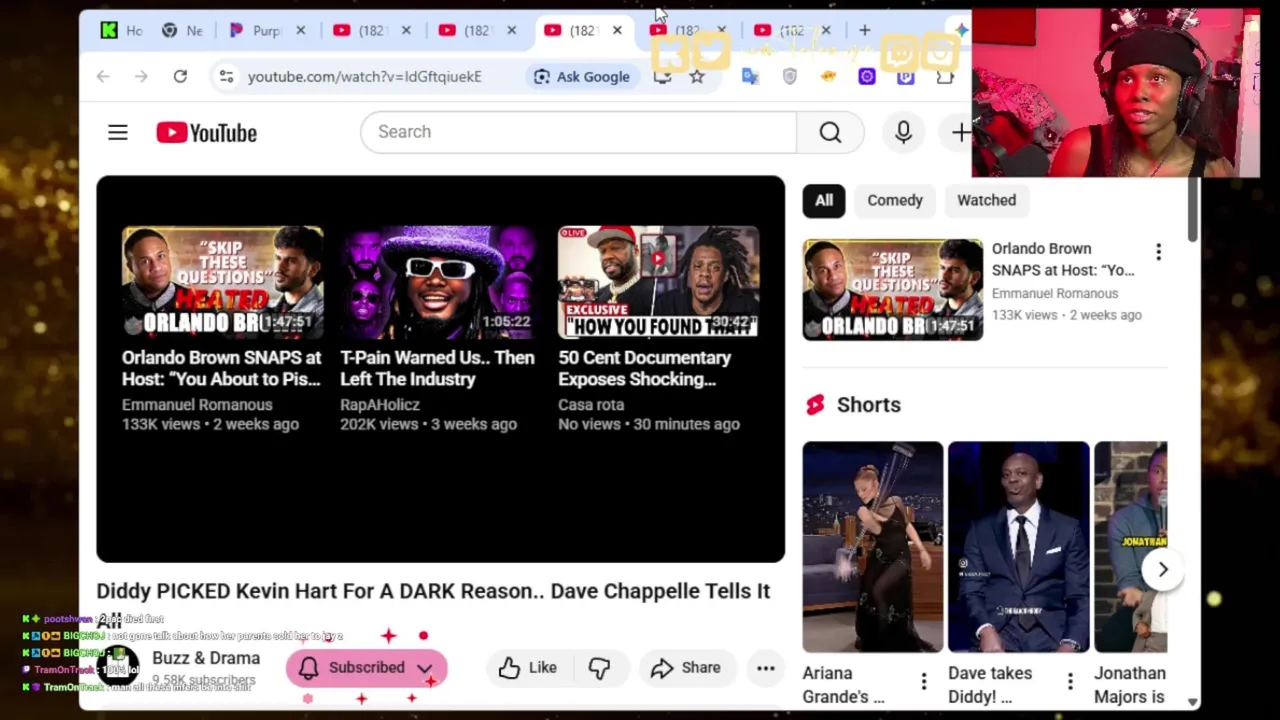This screenshot has height=720, width=1280.
Task: Open Dave Chappelle short thumbnail
Action: click(1019, 546)
